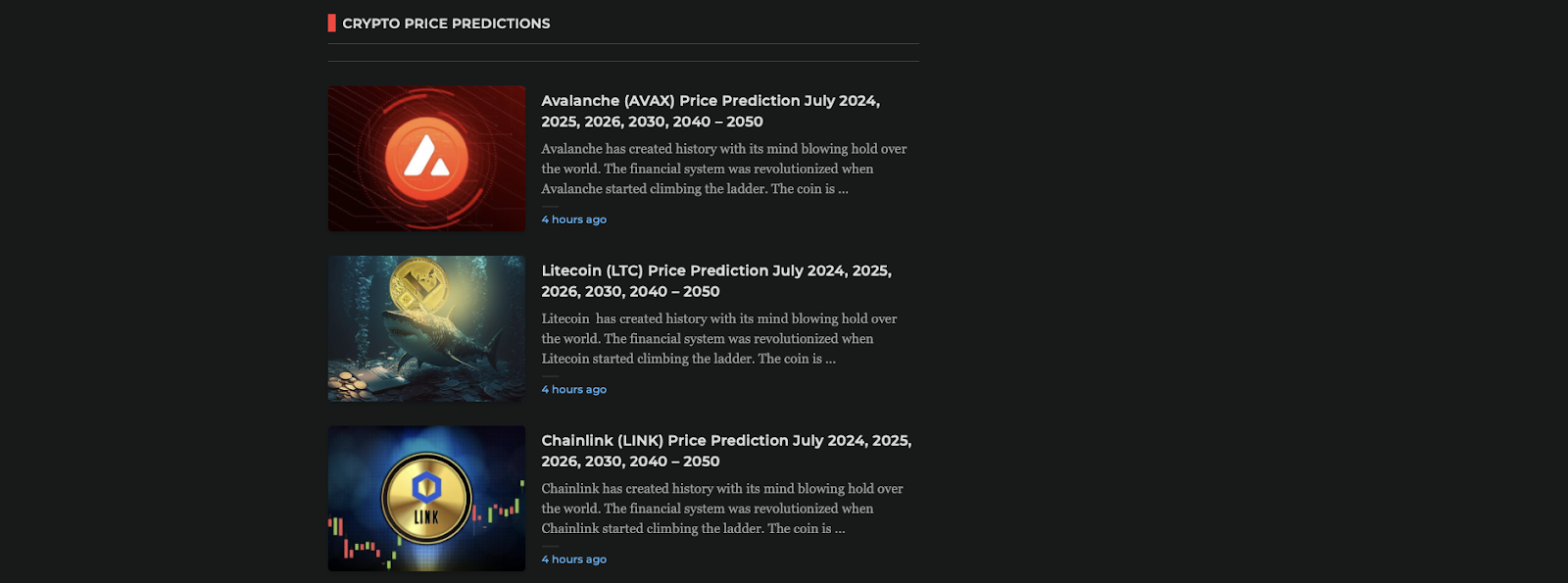Click the Litecoin article's "4 hours ago" timestamp
Viewport: 1568px width, 583px height.
(x=574, y=389)
